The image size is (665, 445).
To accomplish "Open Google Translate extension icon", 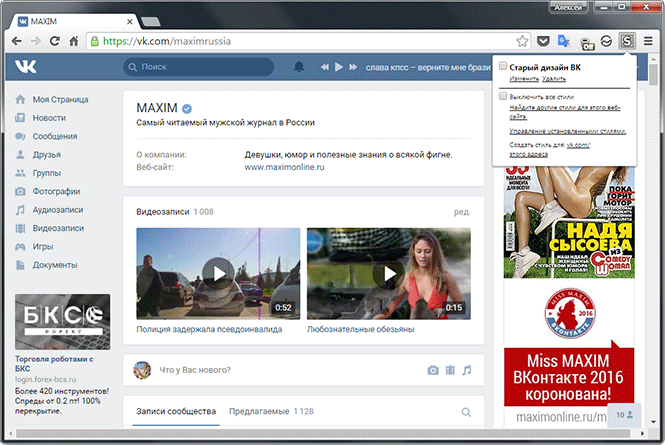I will click(564, 41).
